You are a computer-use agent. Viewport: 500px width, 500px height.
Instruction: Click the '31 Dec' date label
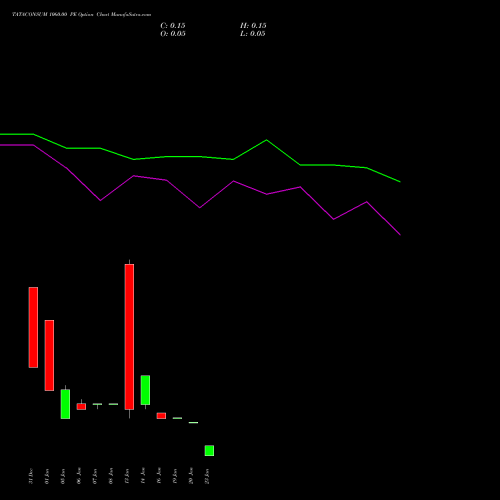[x=31, y=476]
